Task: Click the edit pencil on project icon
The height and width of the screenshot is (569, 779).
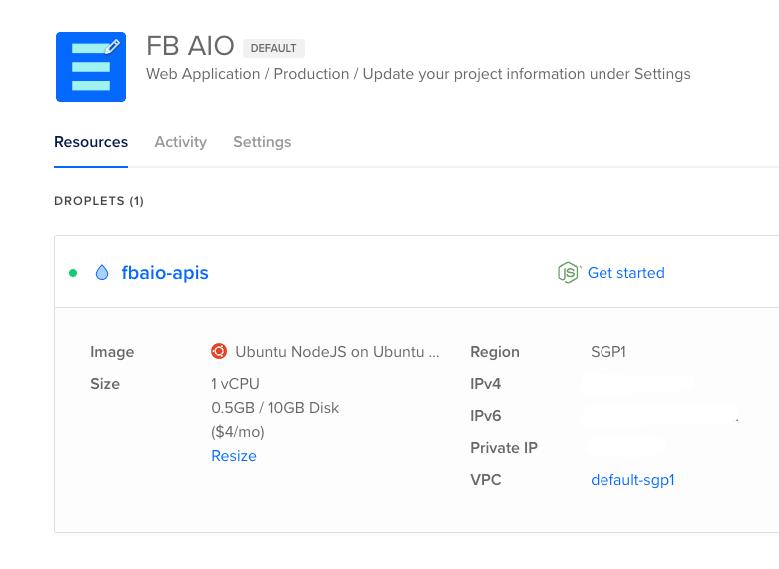Action: pos(113,46)
